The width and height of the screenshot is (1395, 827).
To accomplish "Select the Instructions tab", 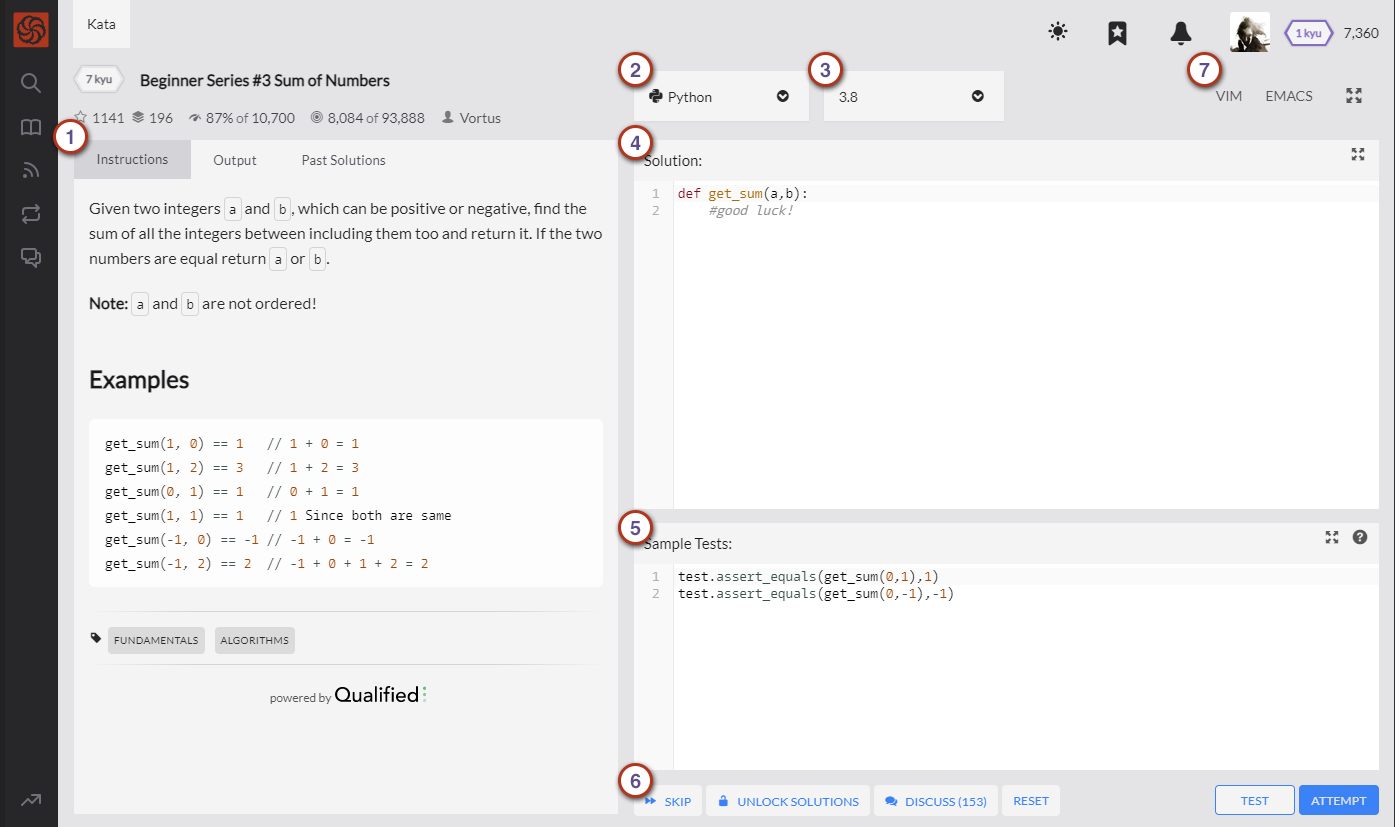I will [x=132, y=159].
